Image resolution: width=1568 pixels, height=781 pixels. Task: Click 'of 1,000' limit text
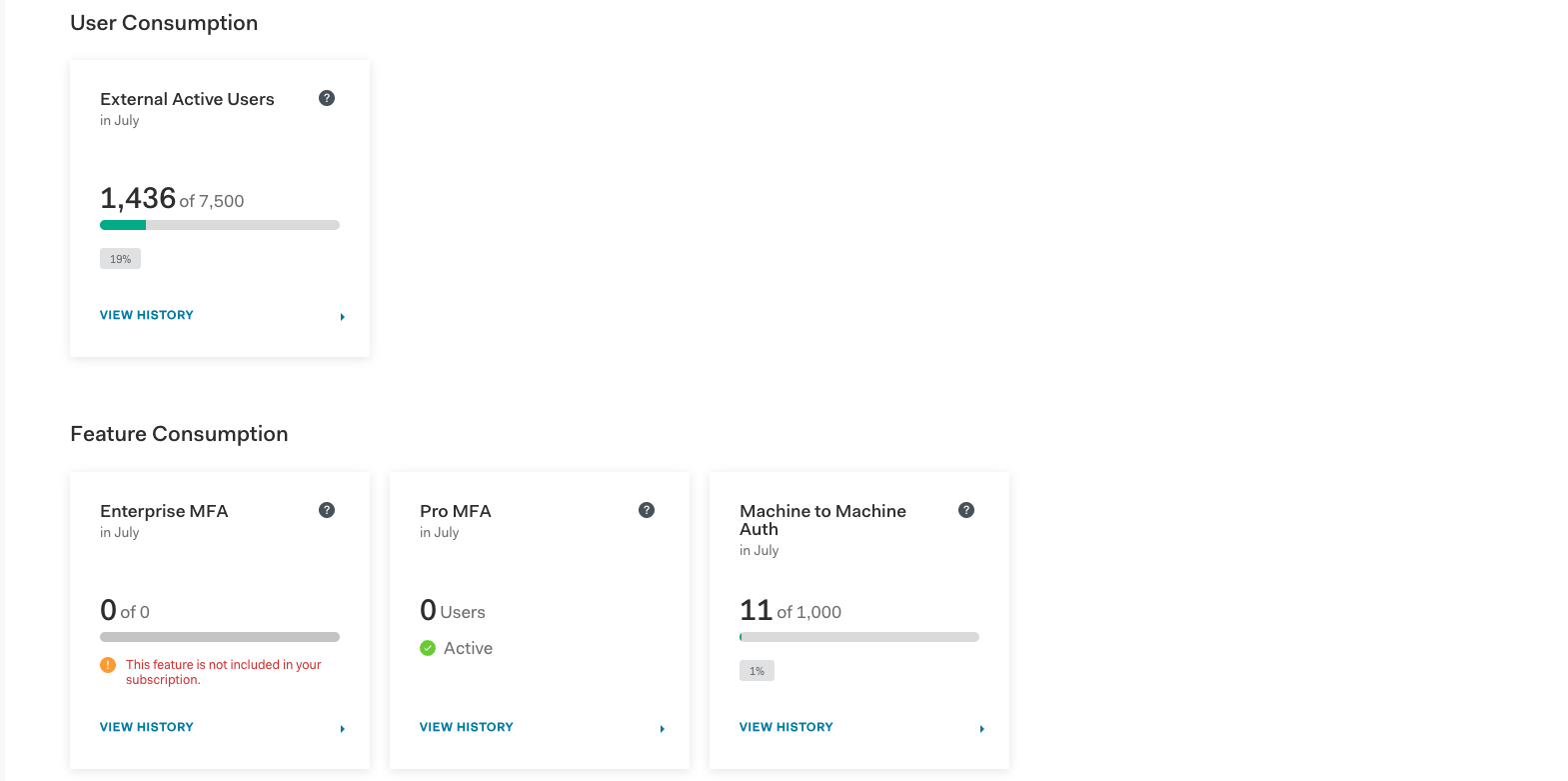click(x=809, y=612)
